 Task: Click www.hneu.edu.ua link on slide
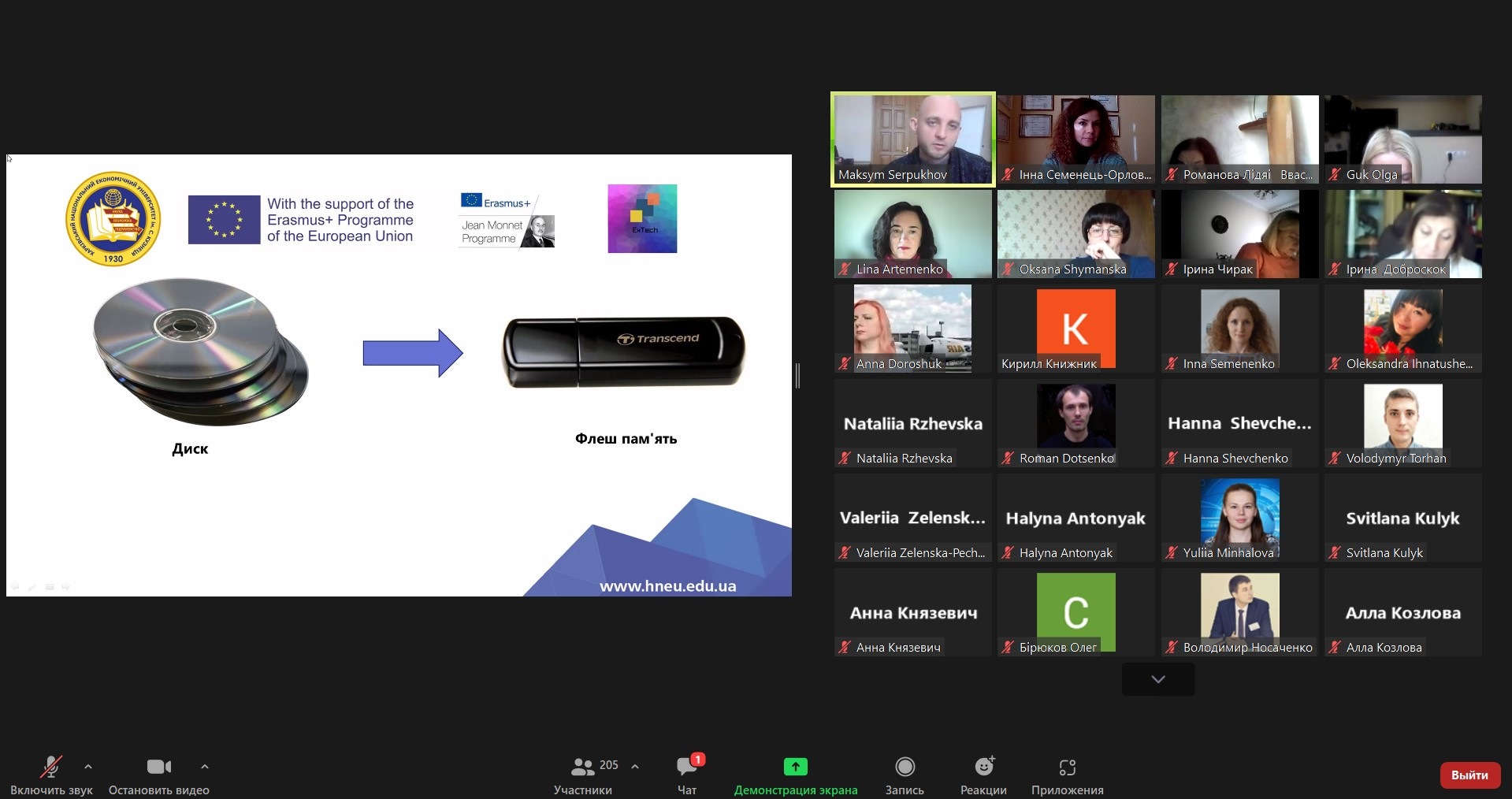(x=667, y=586)
